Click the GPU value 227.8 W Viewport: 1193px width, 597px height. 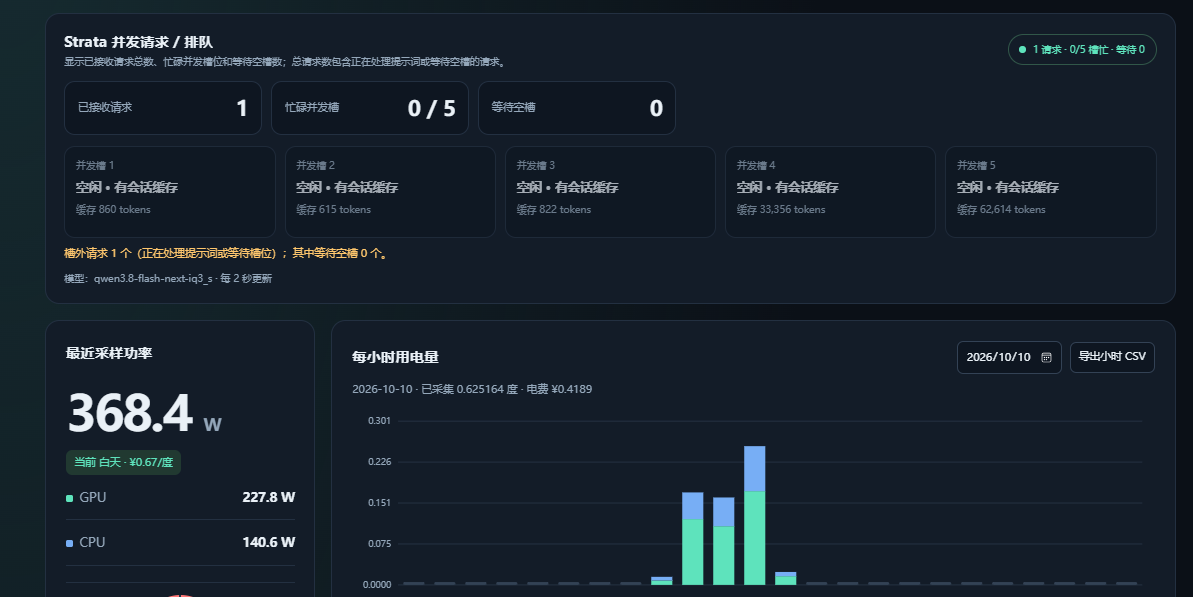point(269,497)
